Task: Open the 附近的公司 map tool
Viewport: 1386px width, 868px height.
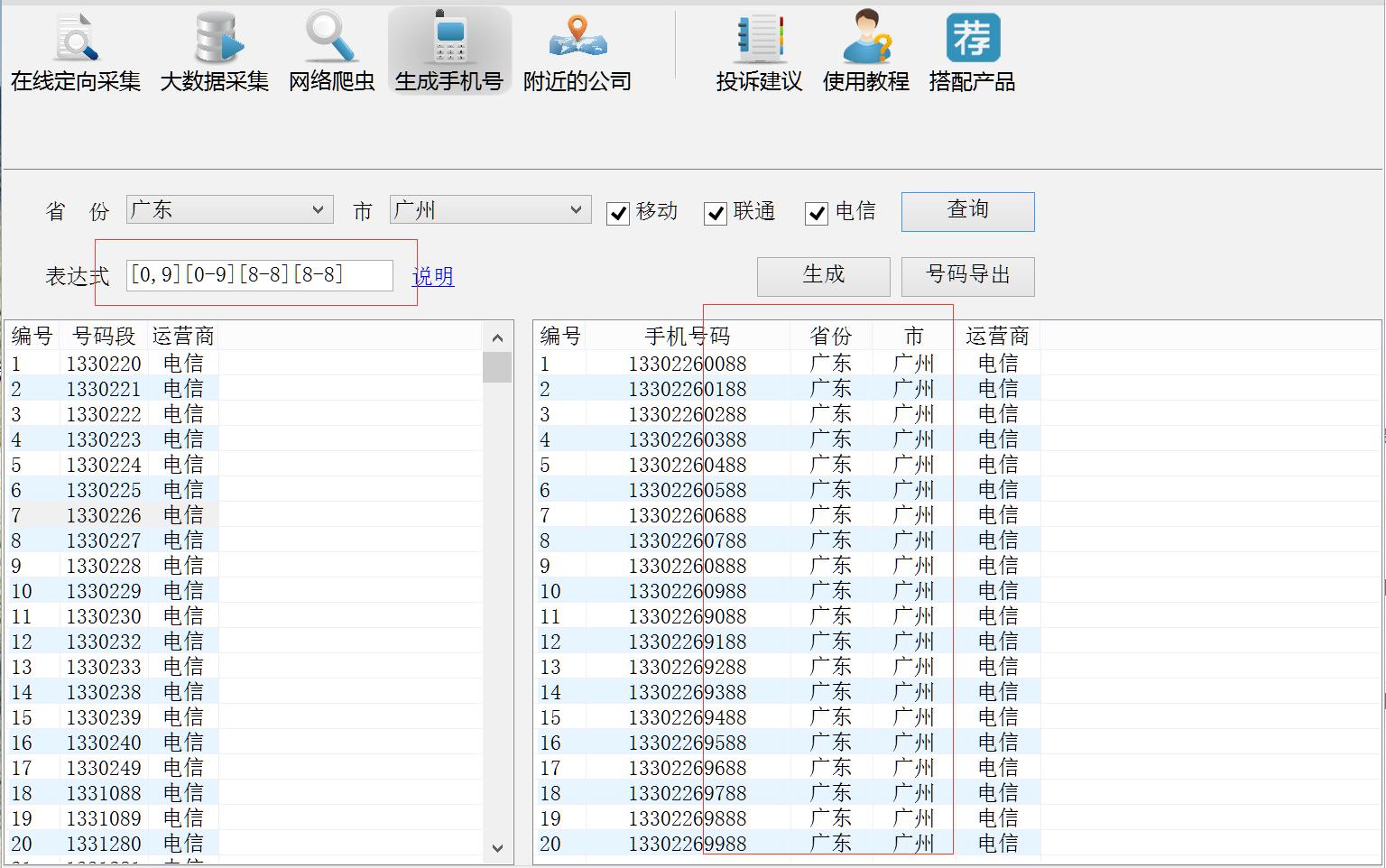Action: [x=577, y=50]
